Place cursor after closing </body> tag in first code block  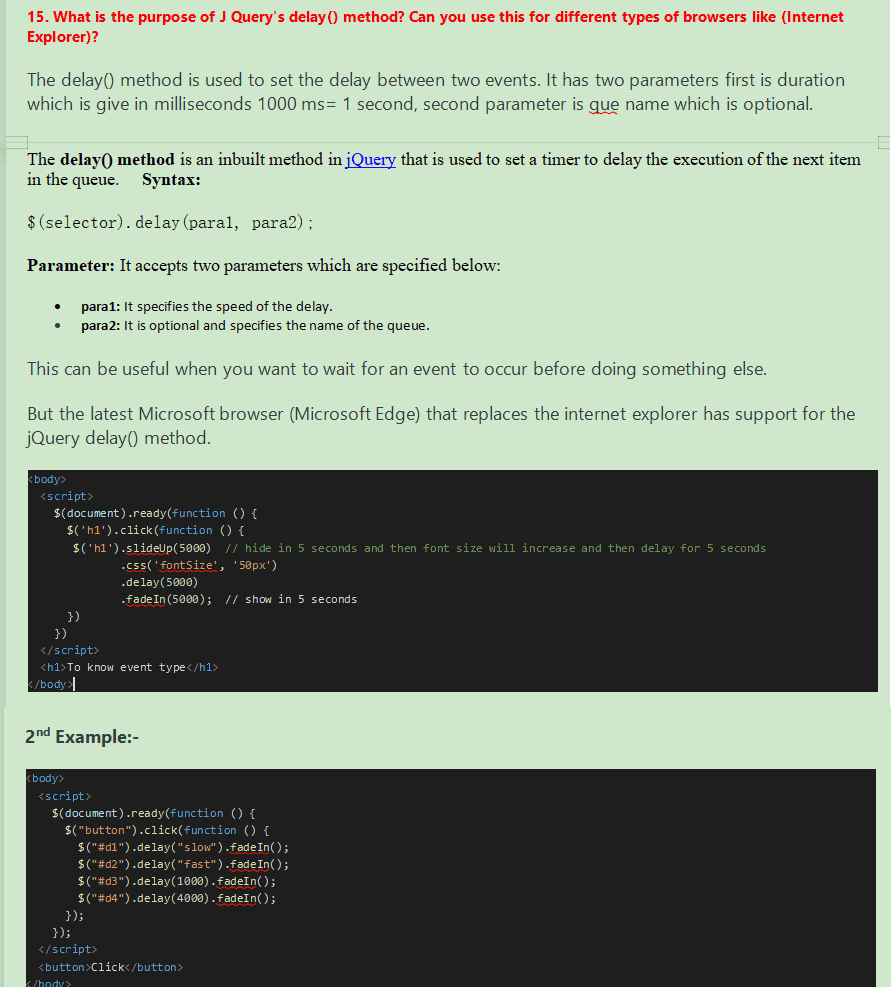74,685
